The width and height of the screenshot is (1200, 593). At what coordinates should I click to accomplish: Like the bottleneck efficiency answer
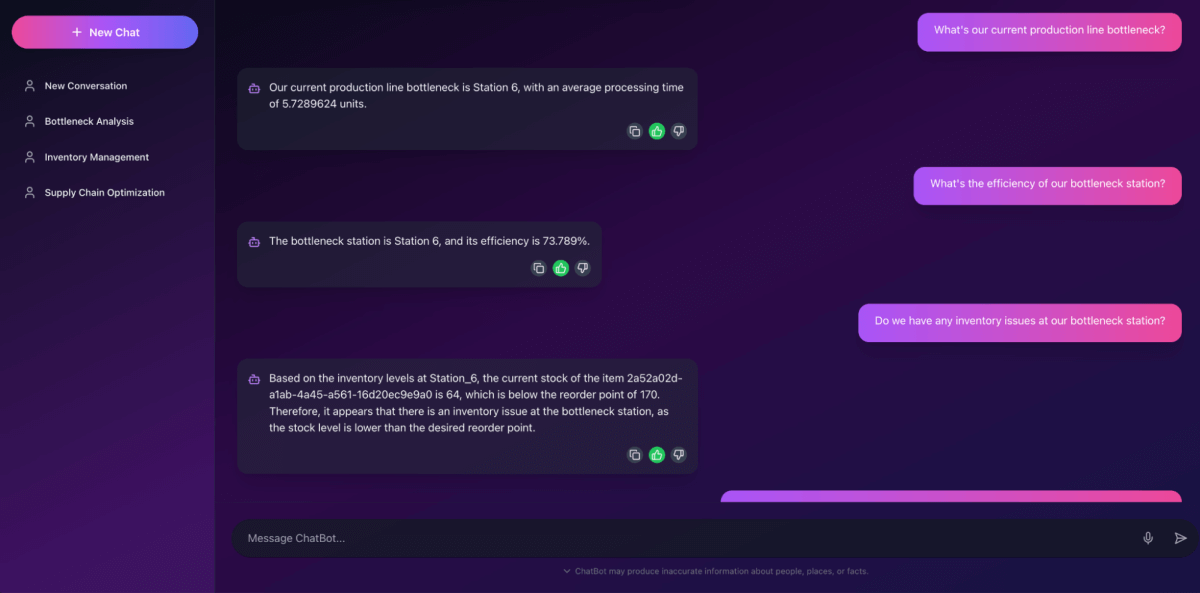(561, 268)
